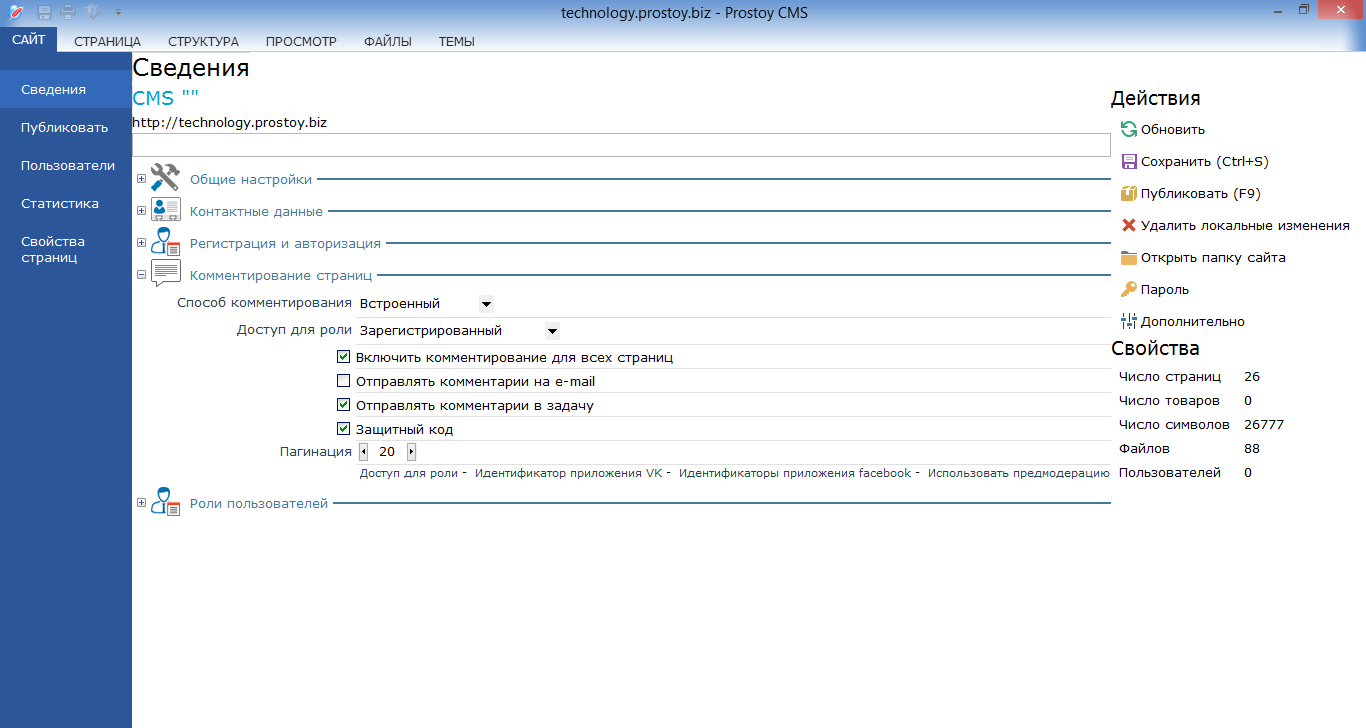Click the purple floppy icon next to Сохранить
The height and width of the screenshot is (728, 1366).
pos(1129,161)
